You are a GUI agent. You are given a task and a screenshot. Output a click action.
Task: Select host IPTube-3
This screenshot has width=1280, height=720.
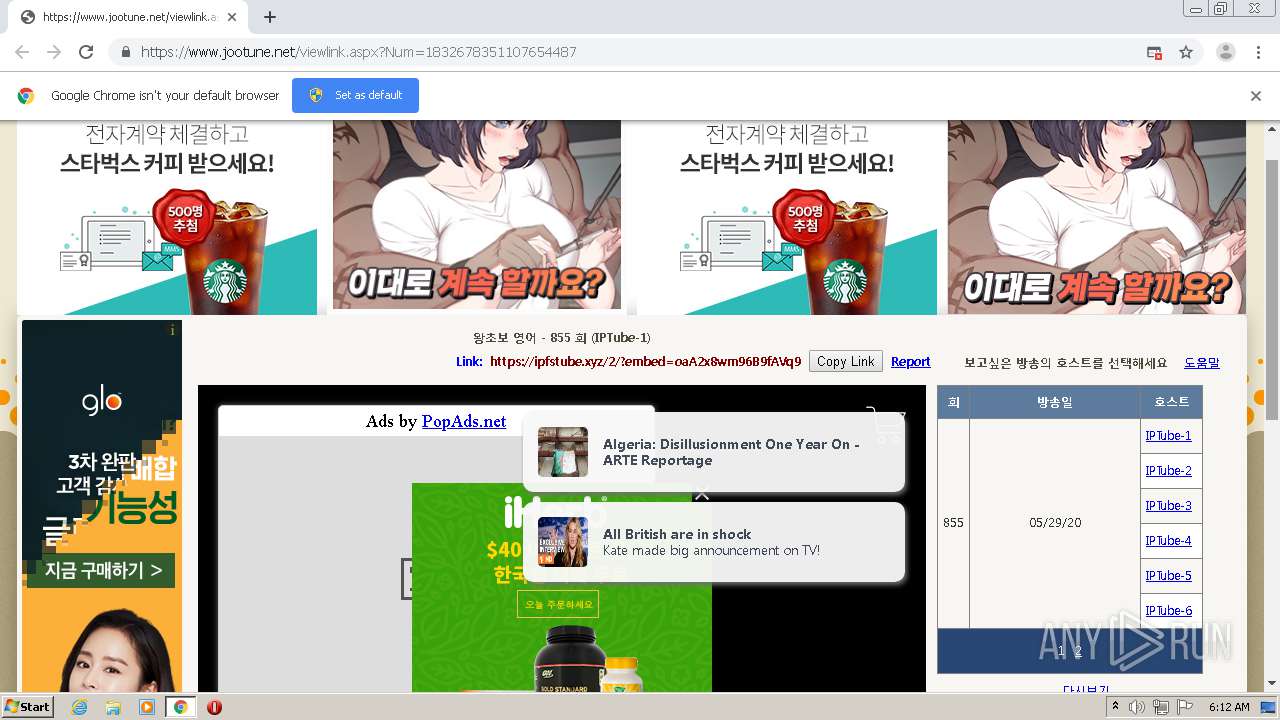pyautogui.click(x=1168, y=506)
